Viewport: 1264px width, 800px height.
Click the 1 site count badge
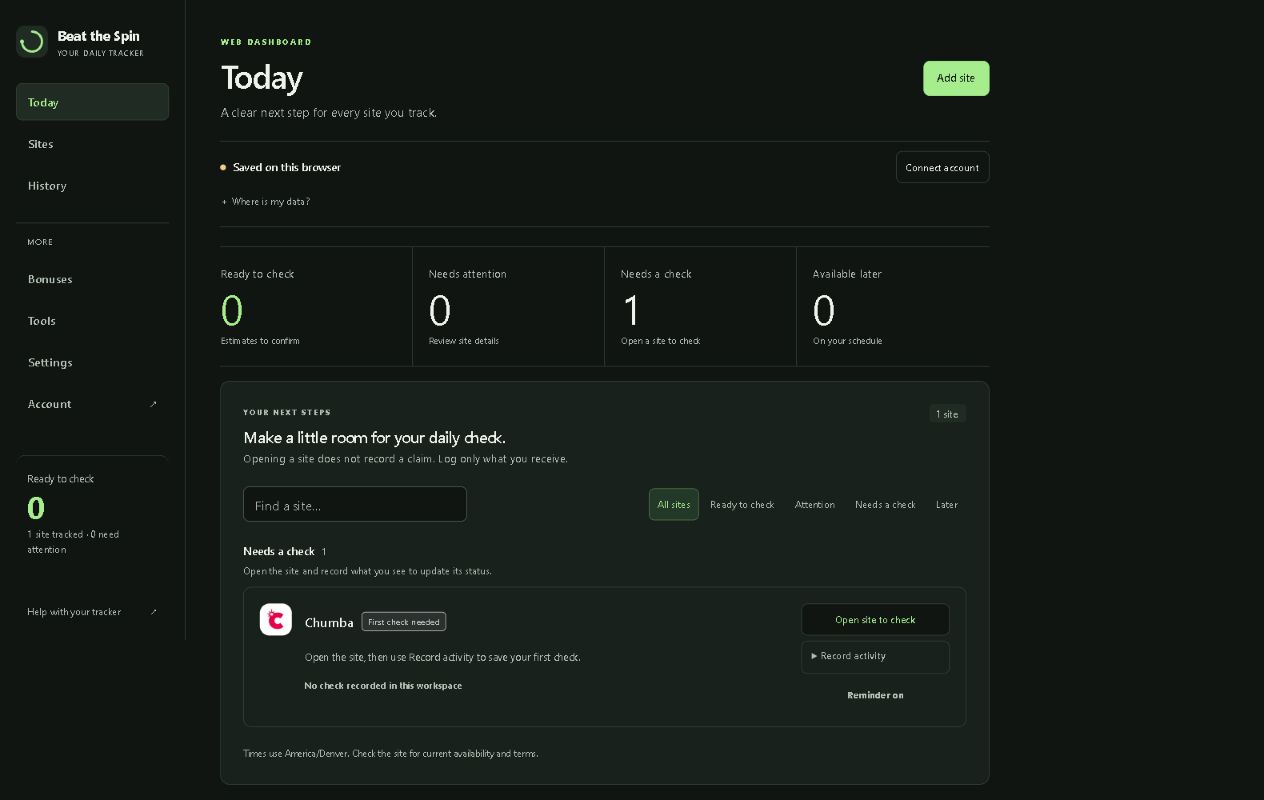point(947,414)
